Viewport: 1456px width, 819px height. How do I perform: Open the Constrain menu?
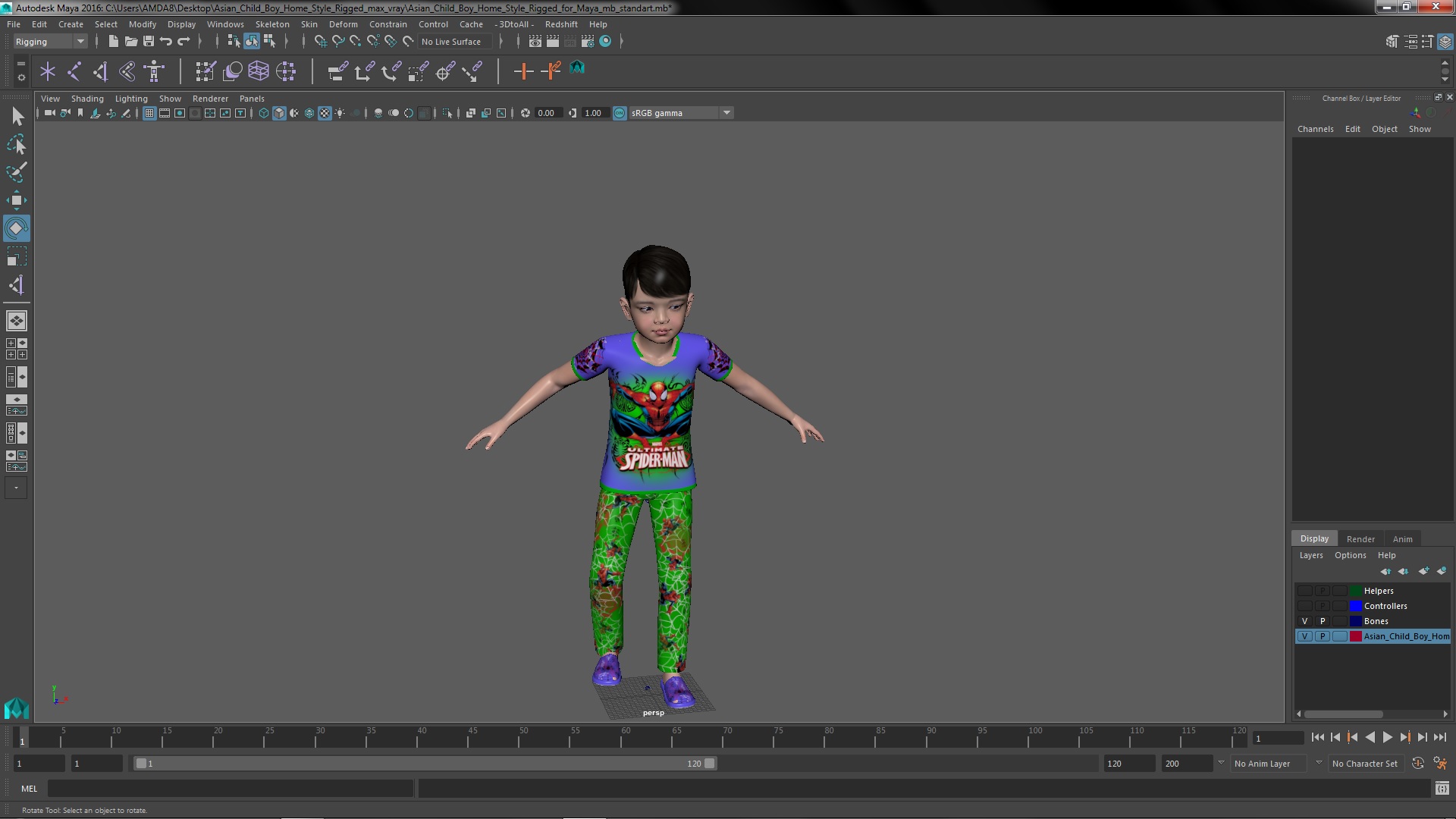388,24
